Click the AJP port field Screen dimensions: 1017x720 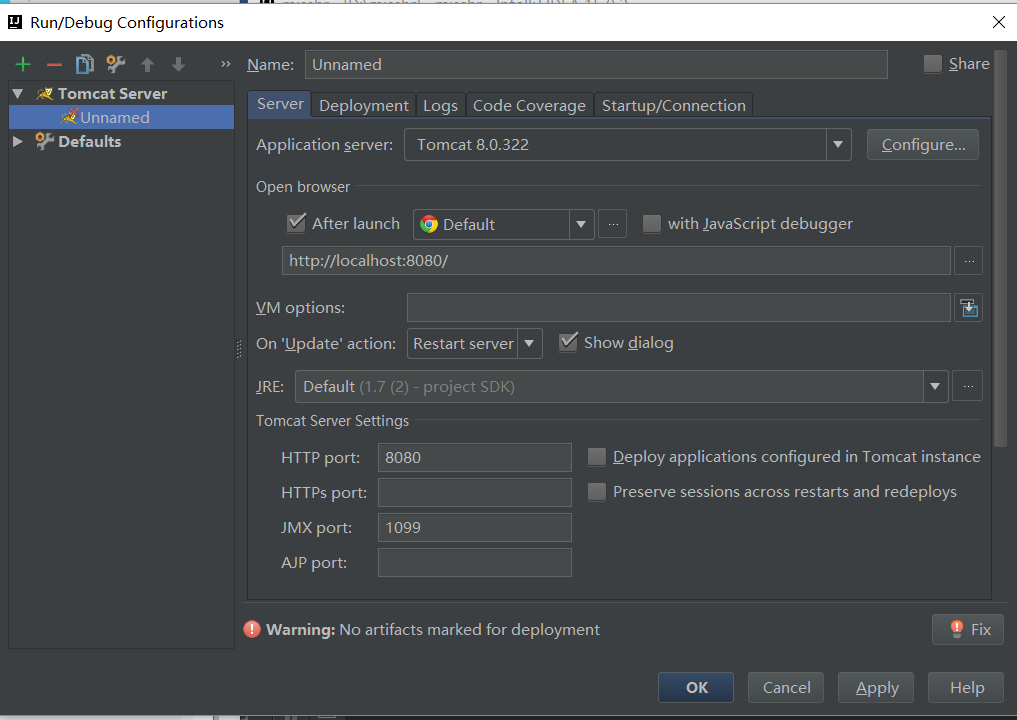click(475, 562)
